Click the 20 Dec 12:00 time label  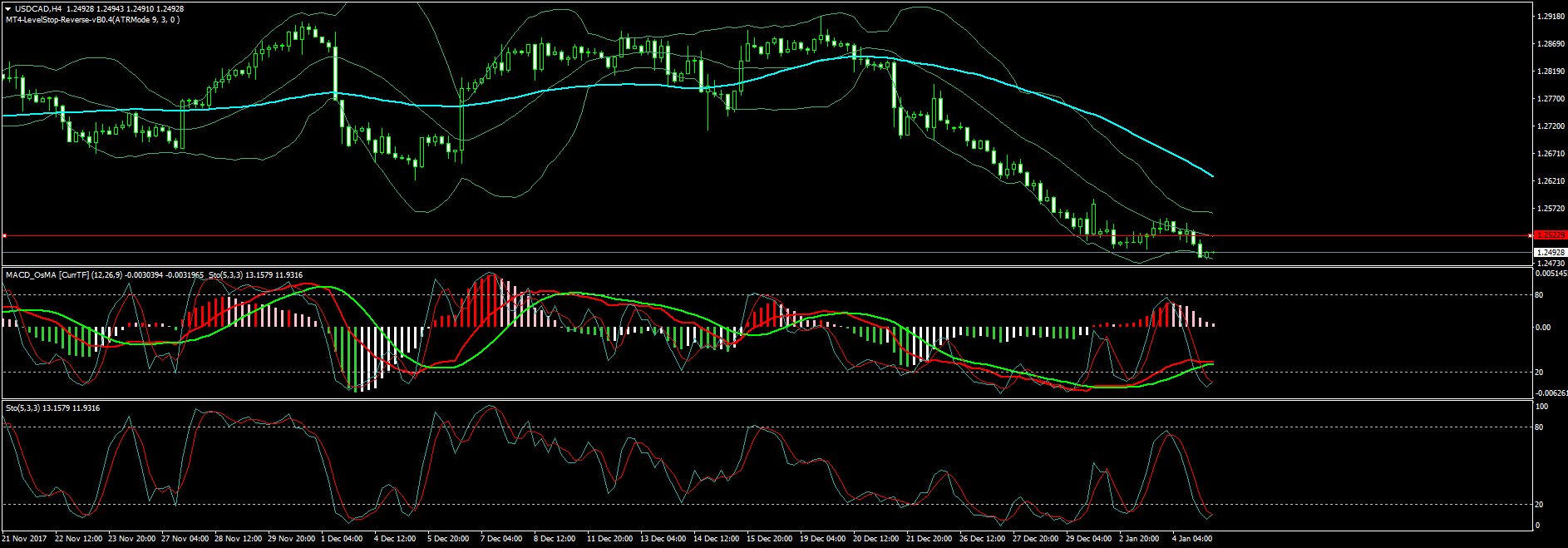pos(876,539)
